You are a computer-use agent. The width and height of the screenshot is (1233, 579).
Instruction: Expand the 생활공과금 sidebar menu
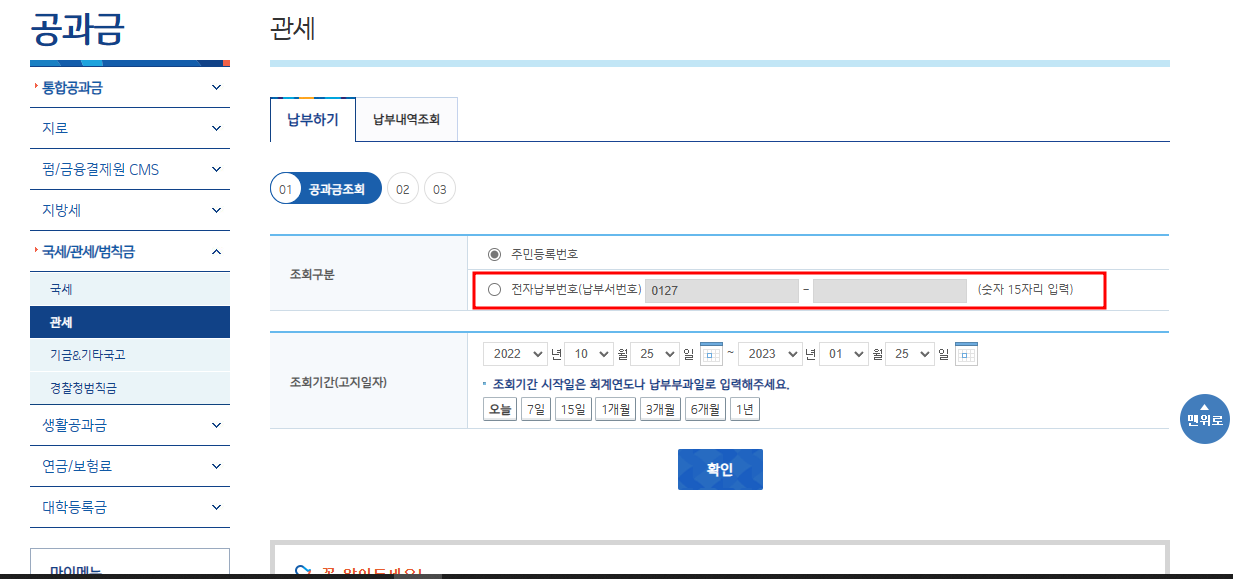point(130,425)
